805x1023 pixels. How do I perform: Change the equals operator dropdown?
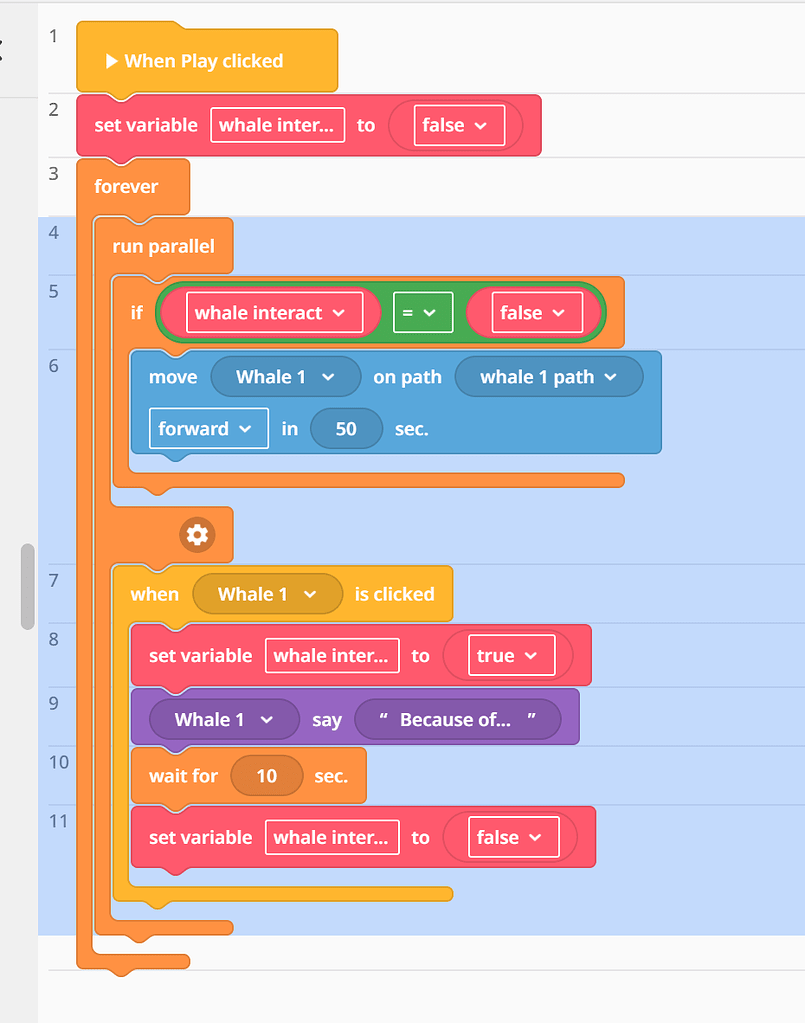(x=422, y=312)
